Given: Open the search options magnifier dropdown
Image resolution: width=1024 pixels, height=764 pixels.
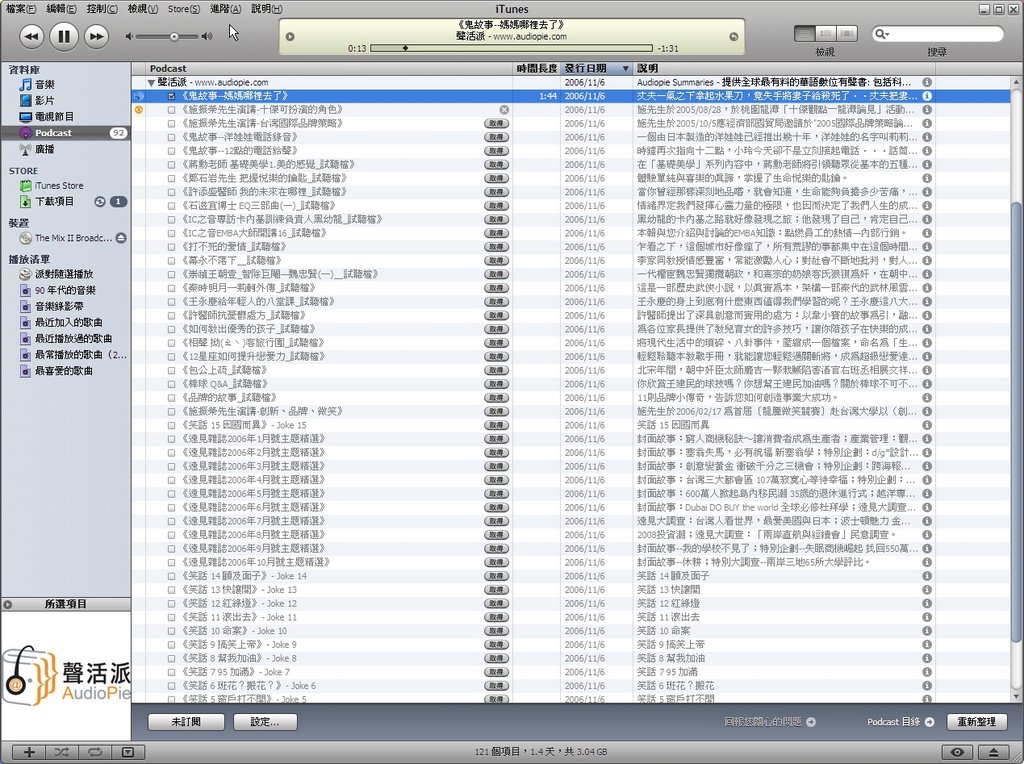Looking at the screenshot, I should (882, 34).
